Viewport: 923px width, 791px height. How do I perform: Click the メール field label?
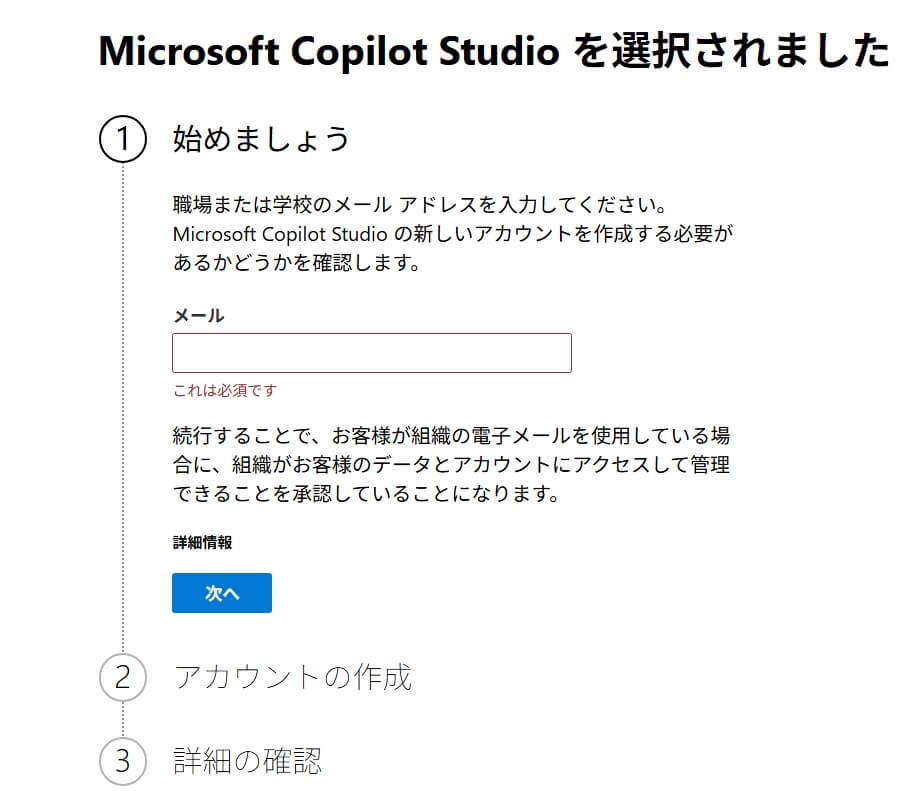pyautogui.click(x=198, y=316)
